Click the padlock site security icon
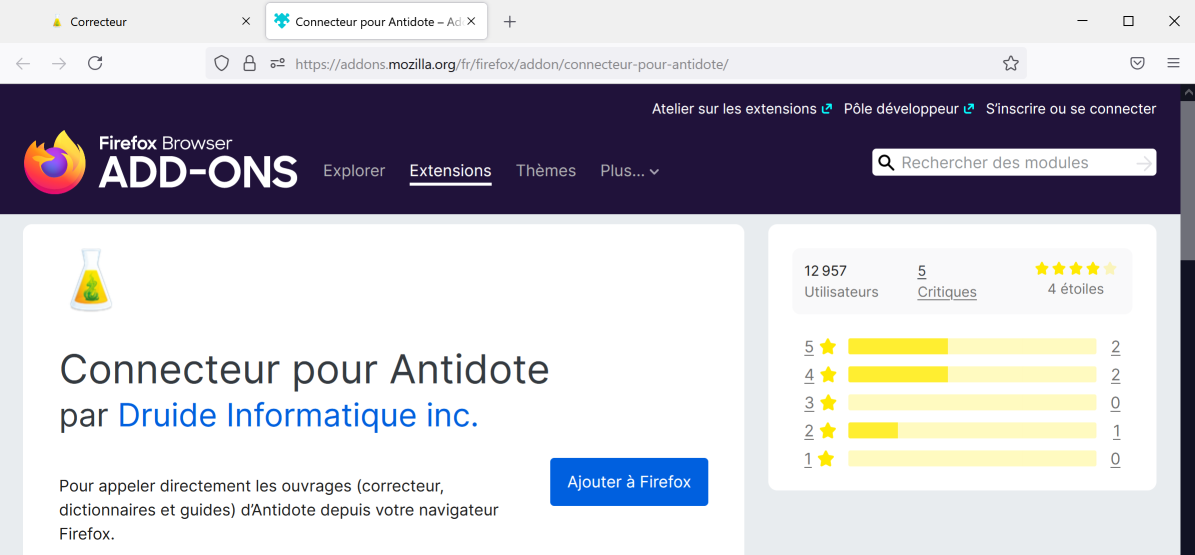This screenshot has width=1195, height=555. click(x=250, y=63)
